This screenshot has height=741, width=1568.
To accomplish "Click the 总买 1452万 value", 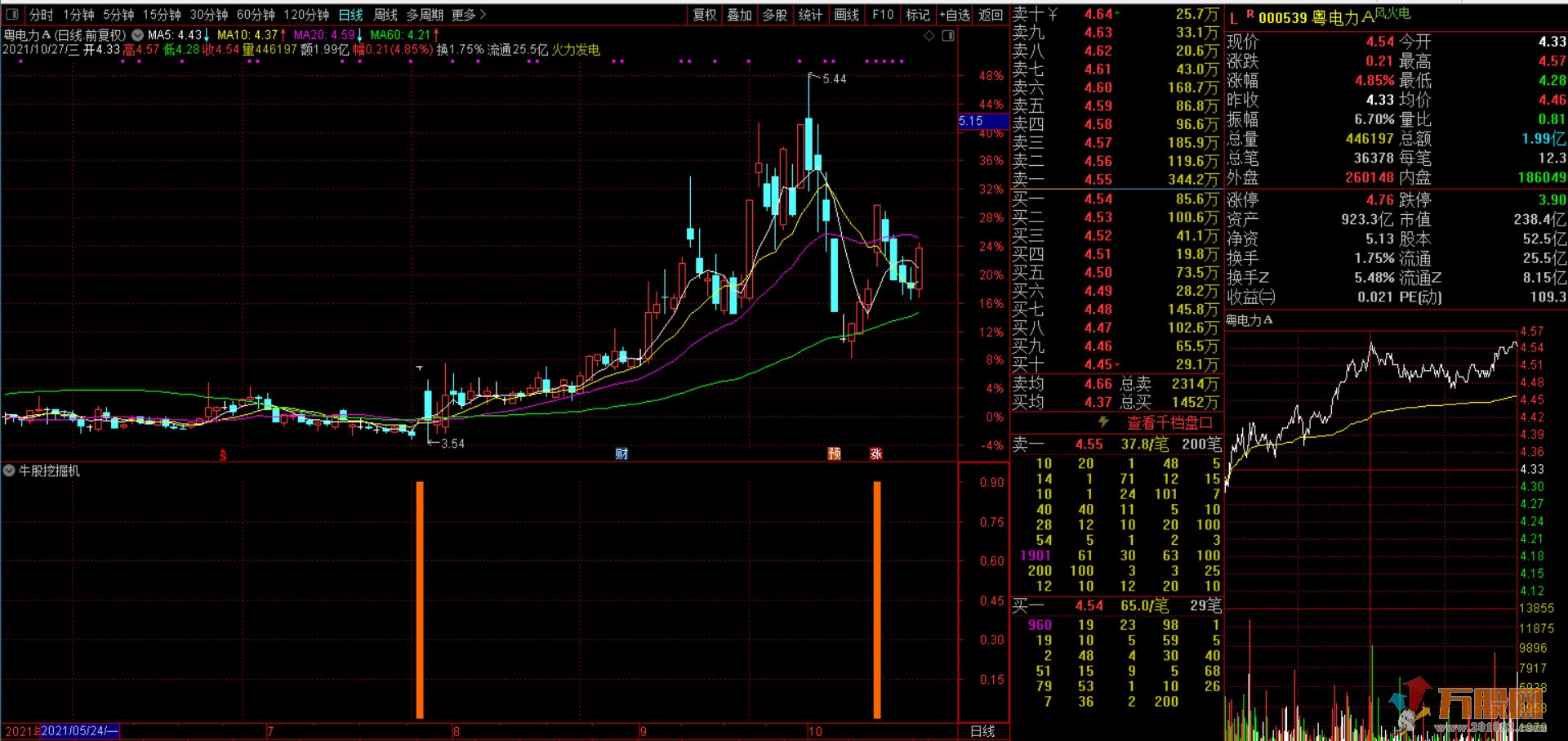I will pos(1195,402).
